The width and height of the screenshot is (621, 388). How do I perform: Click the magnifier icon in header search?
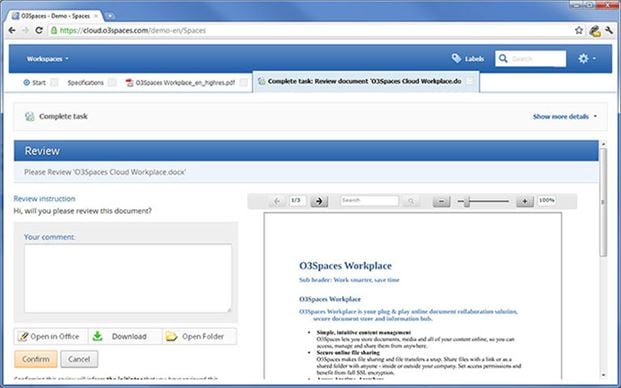[x=503, y=59]
